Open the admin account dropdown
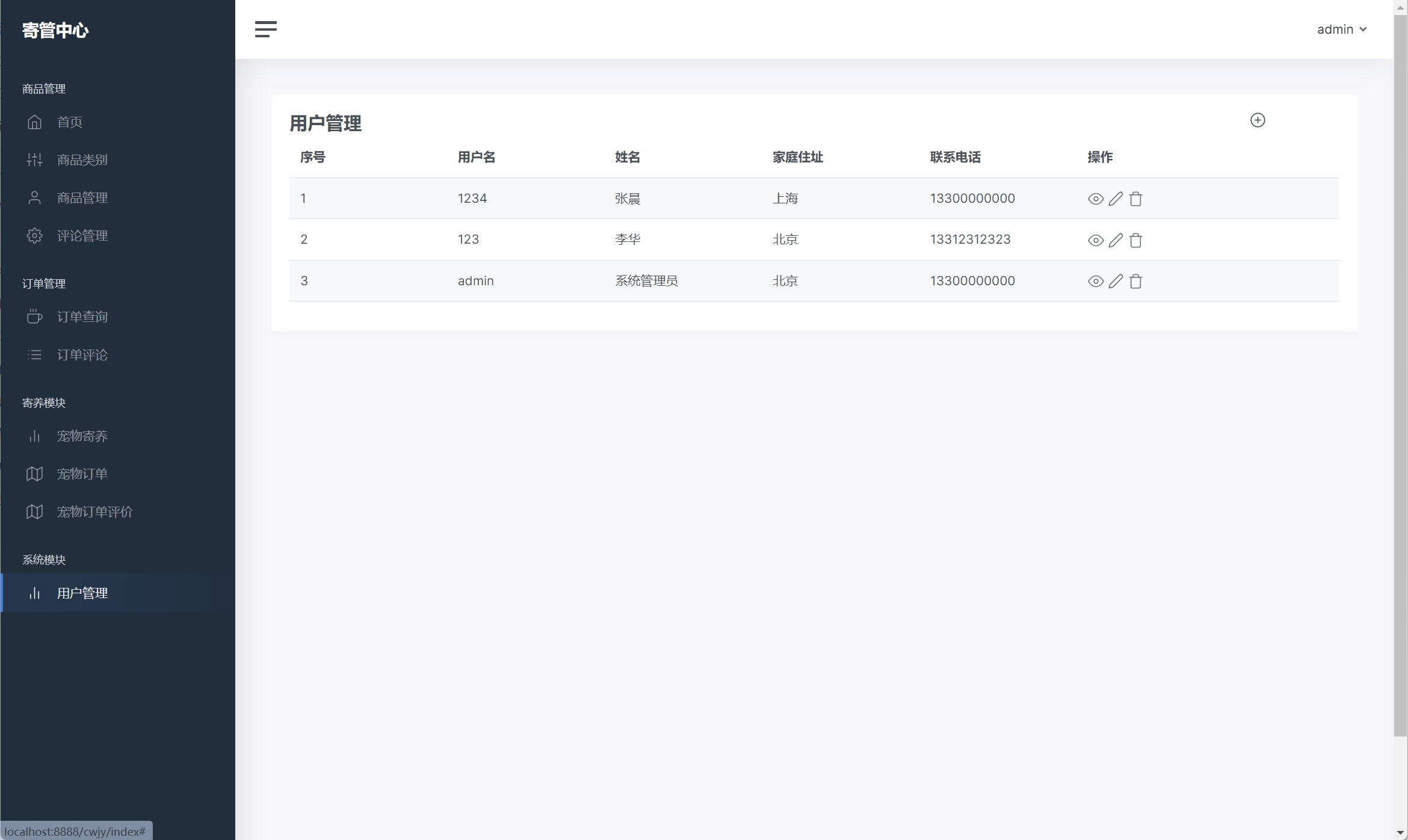Screen dimensions: 1408x840 pos(1341,29)
